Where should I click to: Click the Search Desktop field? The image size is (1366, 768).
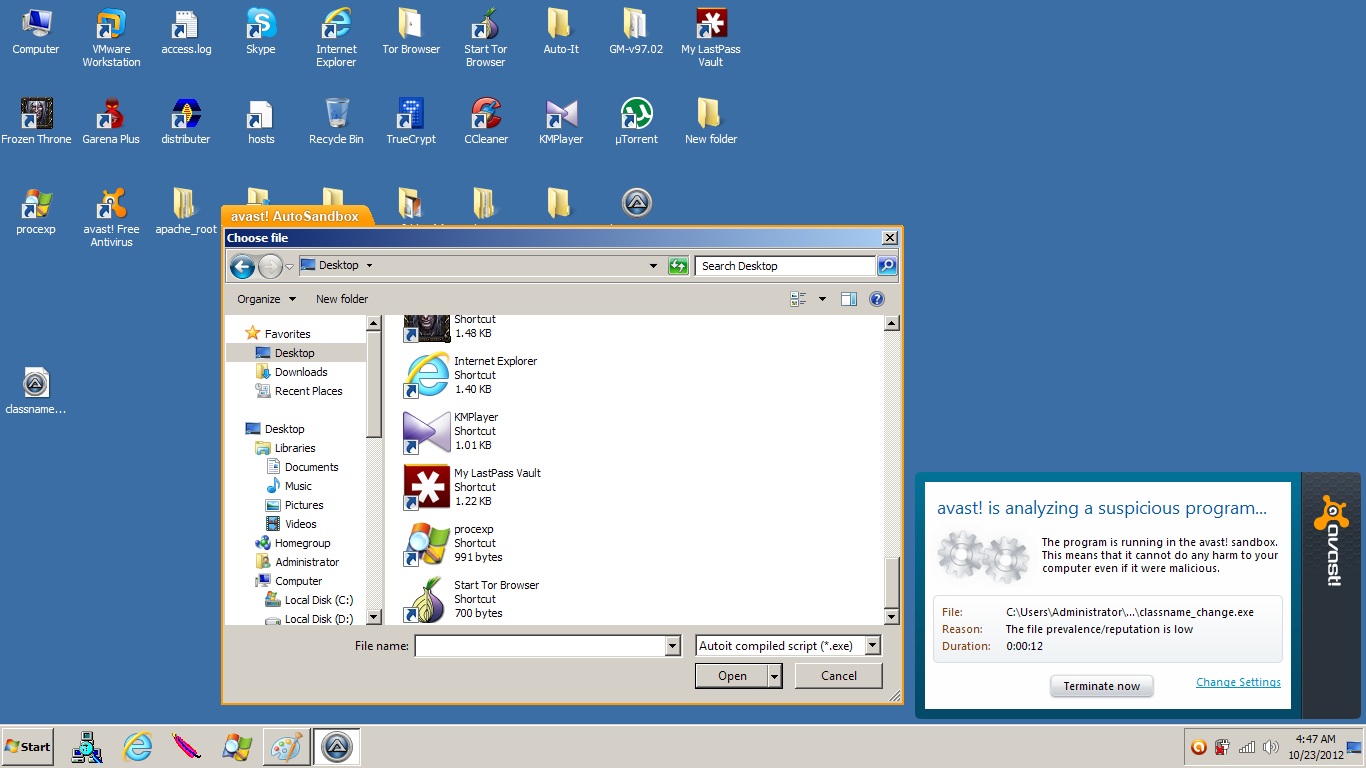pos(785,266)
